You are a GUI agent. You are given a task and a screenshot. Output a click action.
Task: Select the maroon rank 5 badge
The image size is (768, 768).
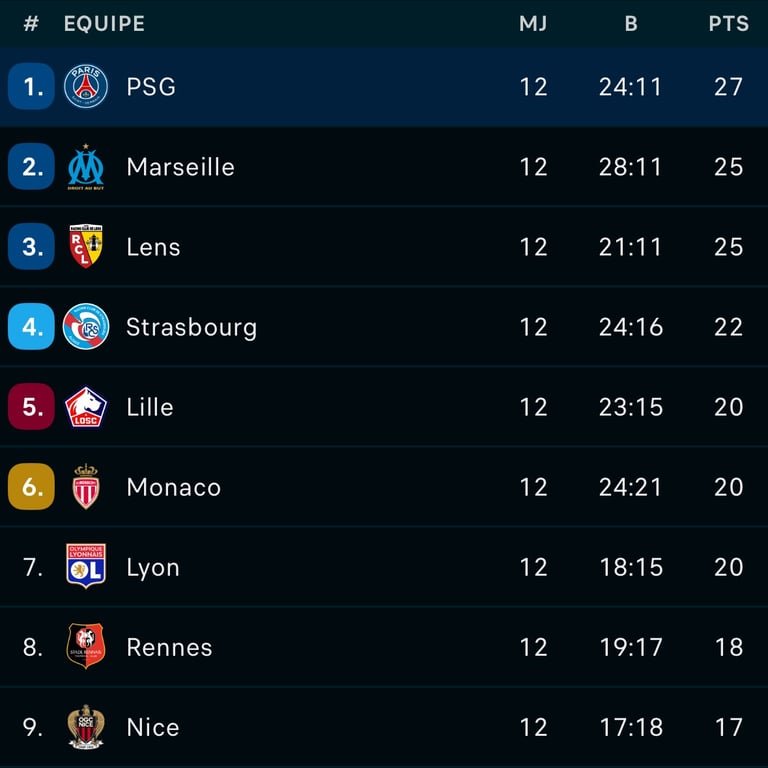(31, 407)
